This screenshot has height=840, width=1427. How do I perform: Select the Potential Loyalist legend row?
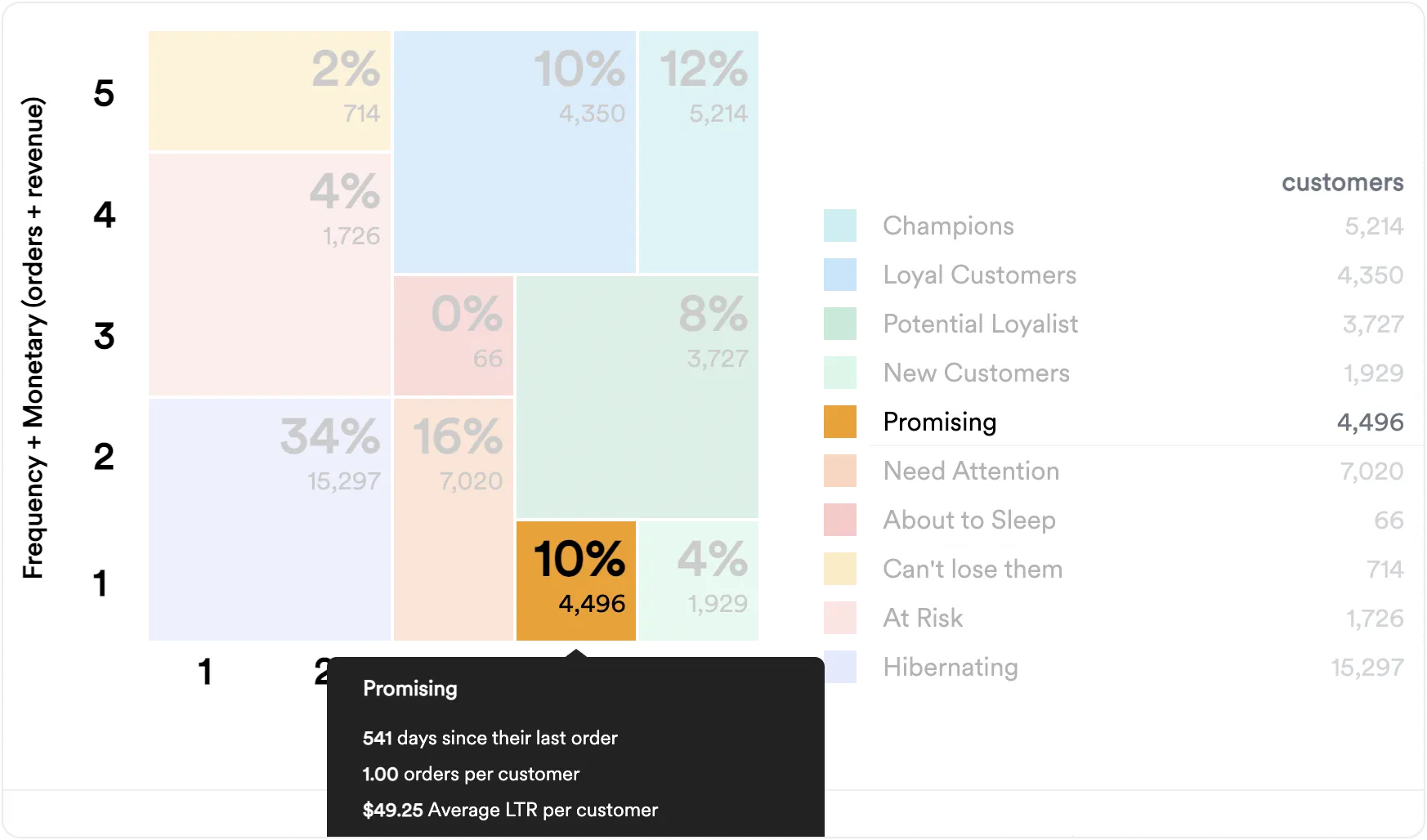pos(1114,324)
